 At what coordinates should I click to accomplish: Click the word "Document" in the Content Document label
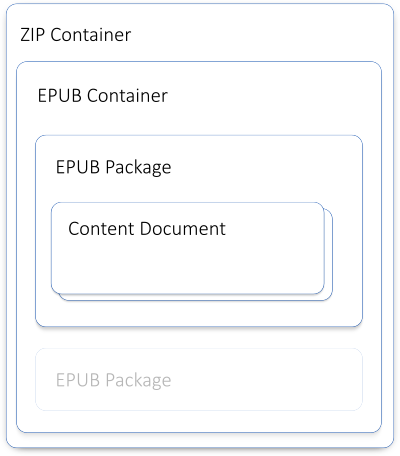tap(183, 229)
